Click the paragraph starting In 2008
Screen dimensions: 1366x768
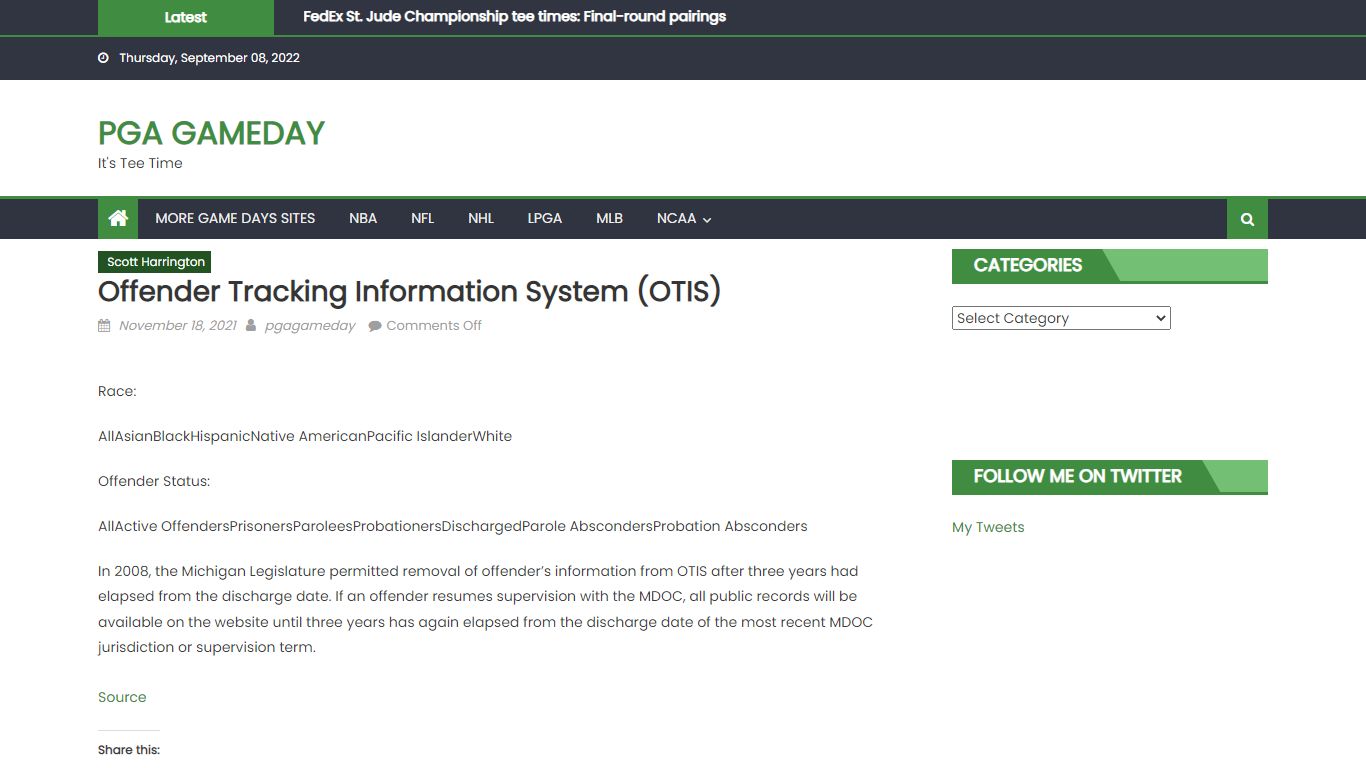[486, 609]
